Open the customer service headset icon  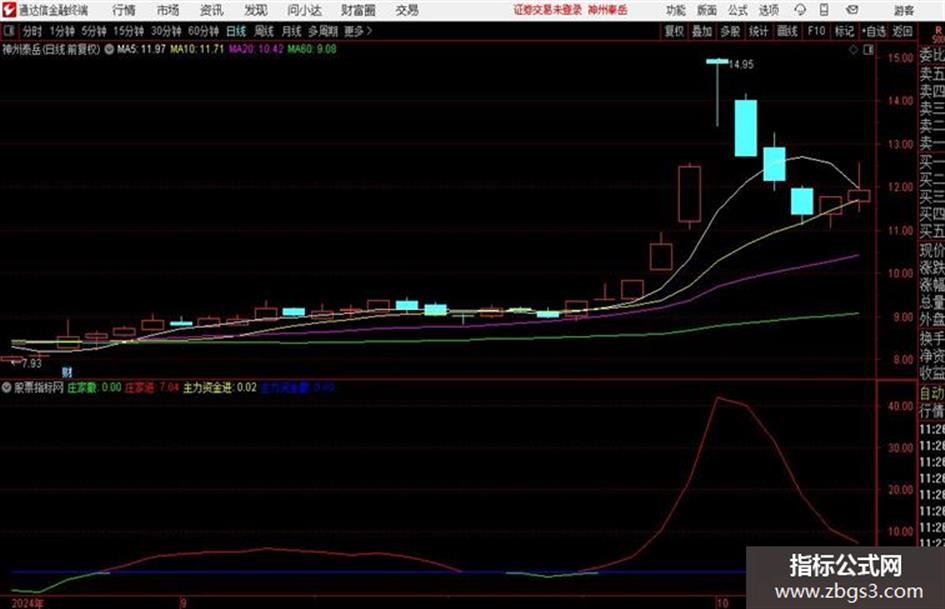[x=800, y=10]
